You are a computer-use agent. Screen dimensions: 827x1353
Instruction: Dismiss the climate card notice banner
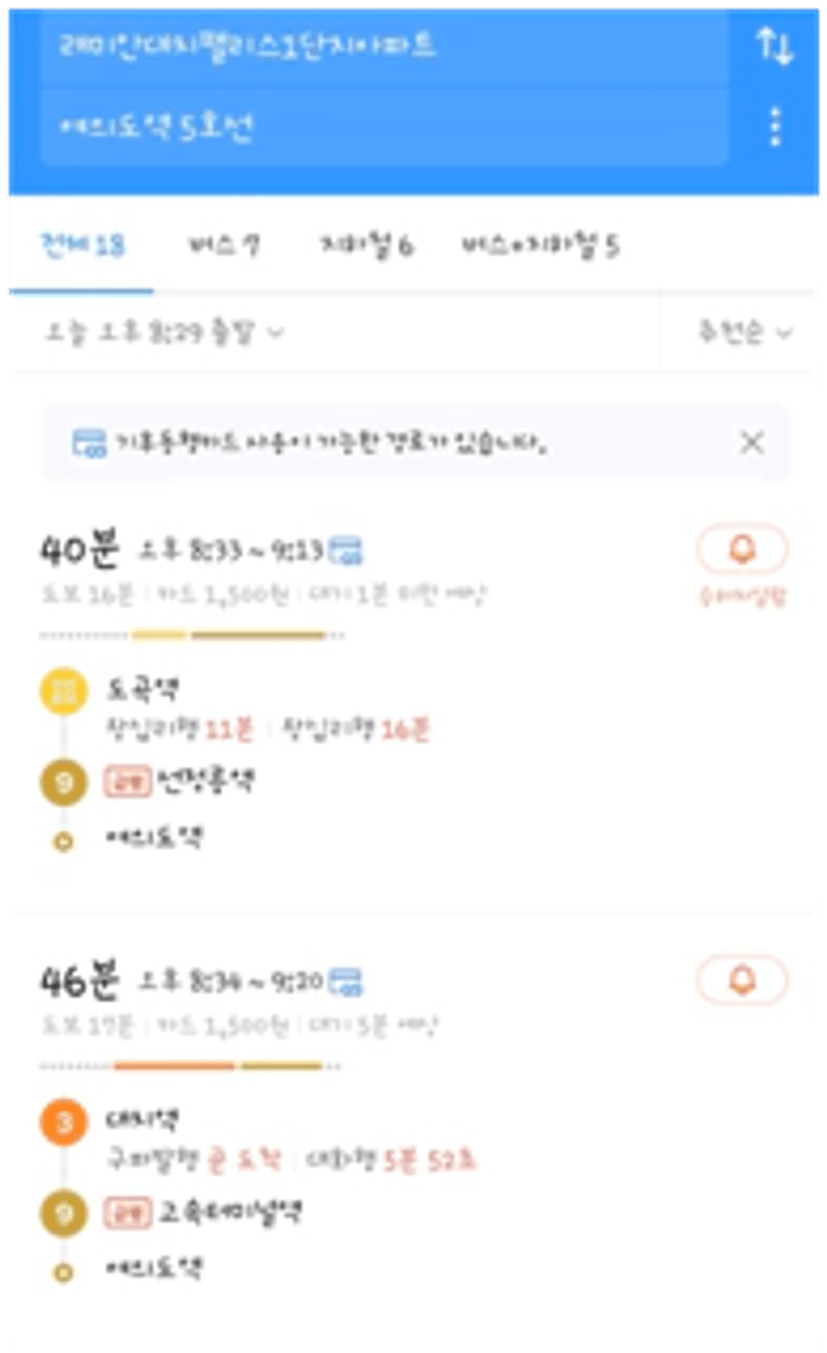(751, 443)
